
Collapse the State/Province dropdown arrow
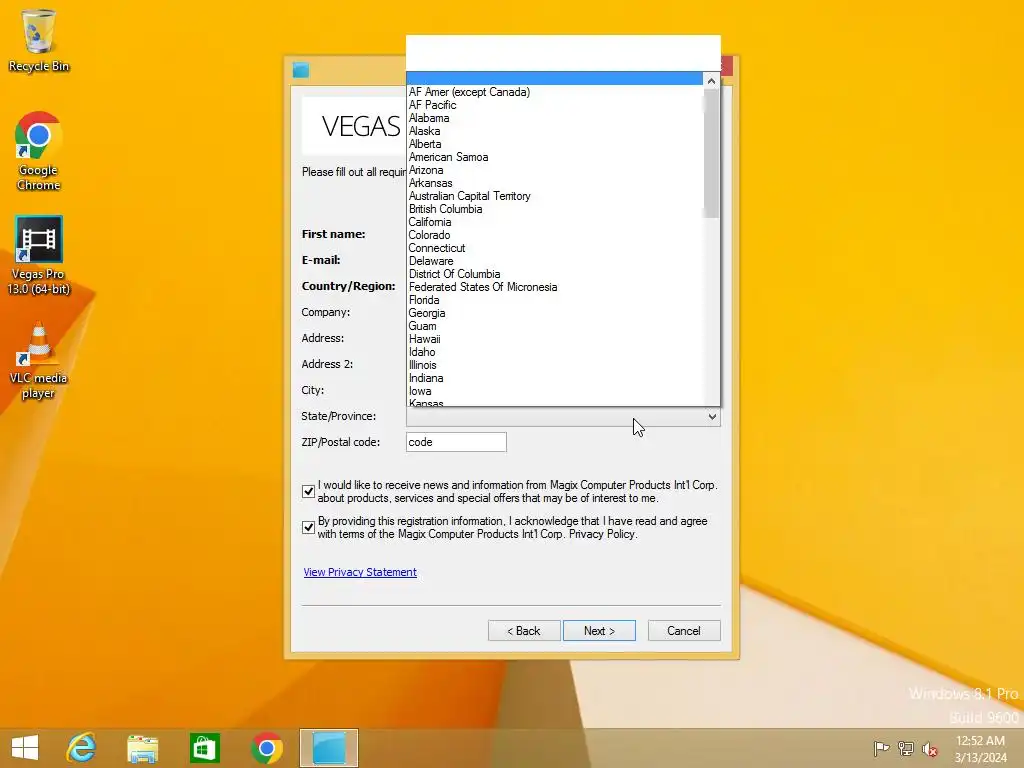click(712, 417)
